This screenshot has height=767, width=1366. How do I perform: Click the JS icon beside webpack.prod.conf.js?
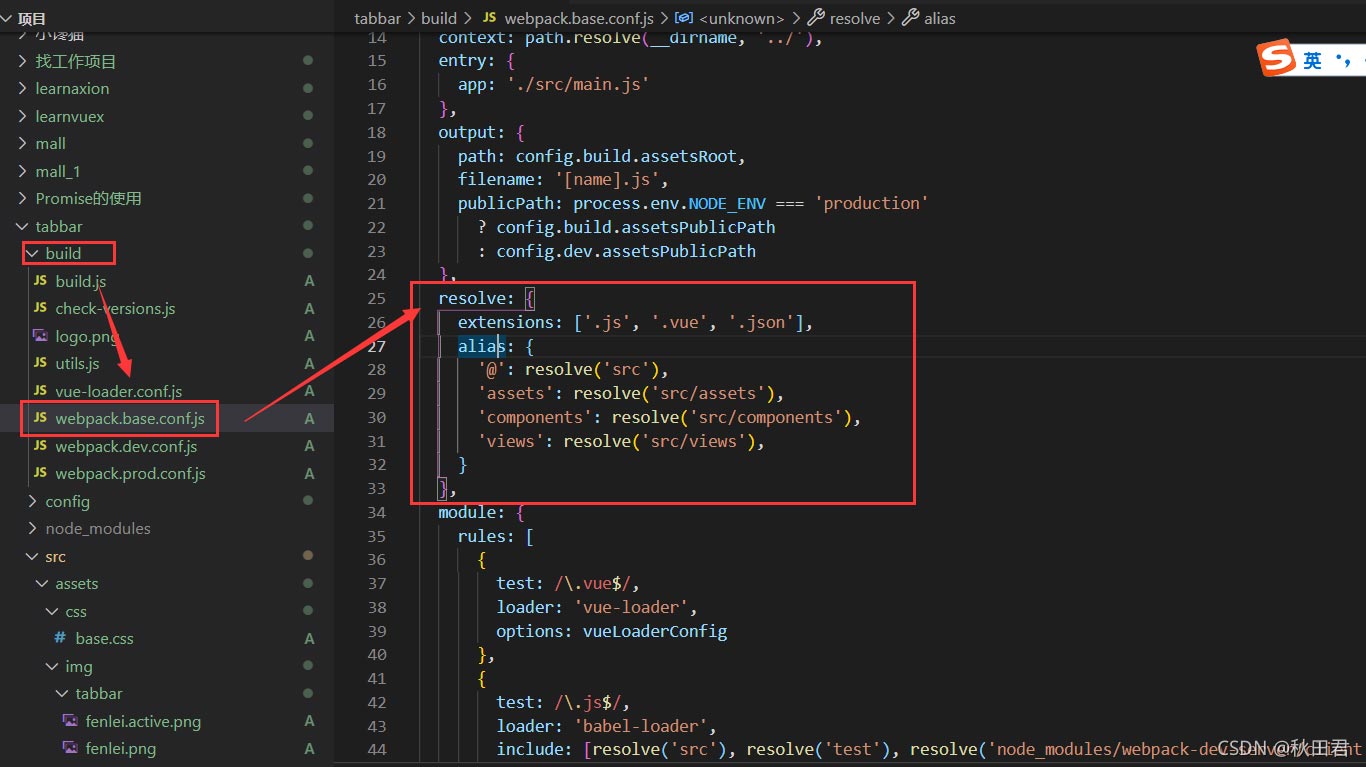[40, 473]
